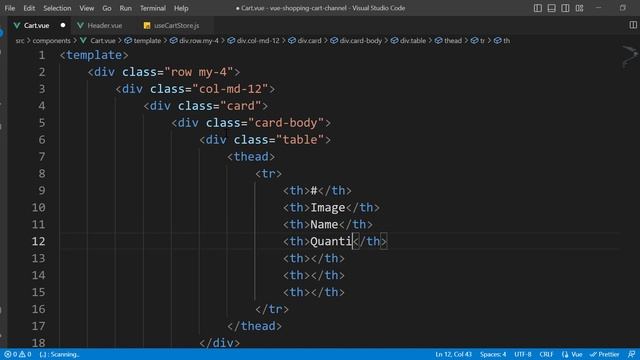Click the word Image in the th
The height and width of the screenshot is (360, 640).
pos(328,208)
